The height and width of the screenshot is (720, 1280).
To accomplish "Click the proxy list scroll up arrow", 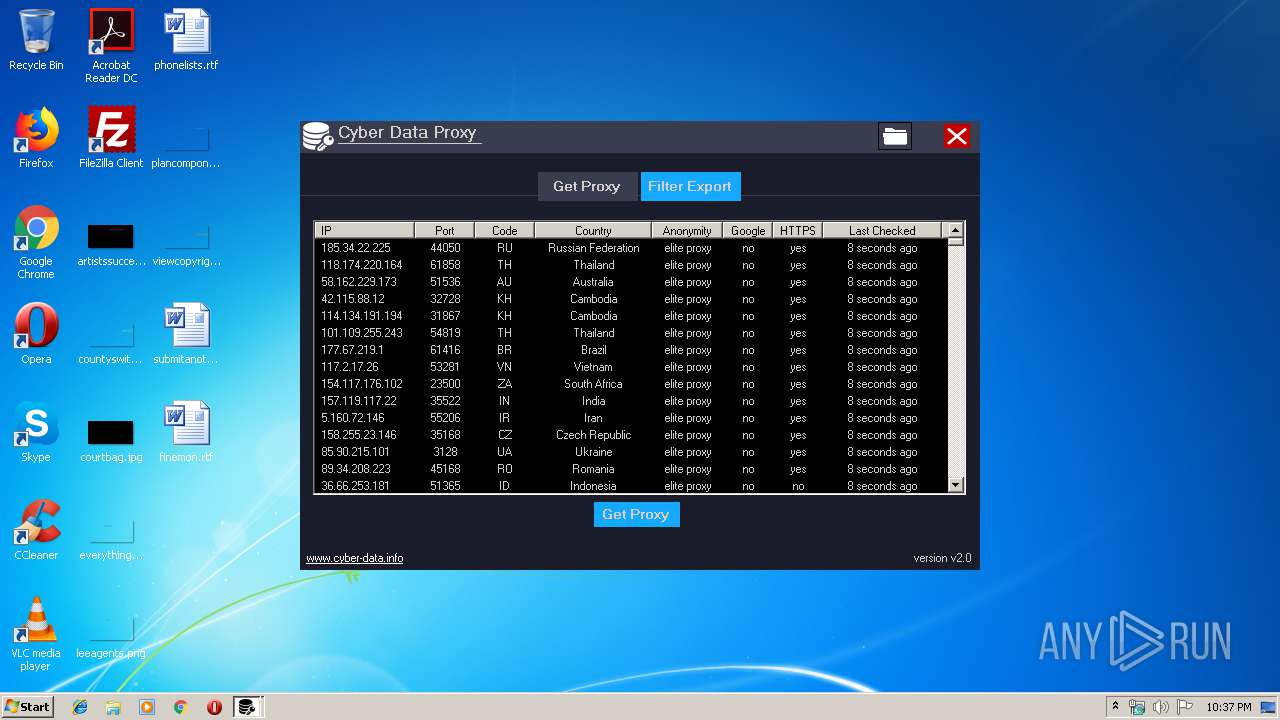I will tap(956, 230).
